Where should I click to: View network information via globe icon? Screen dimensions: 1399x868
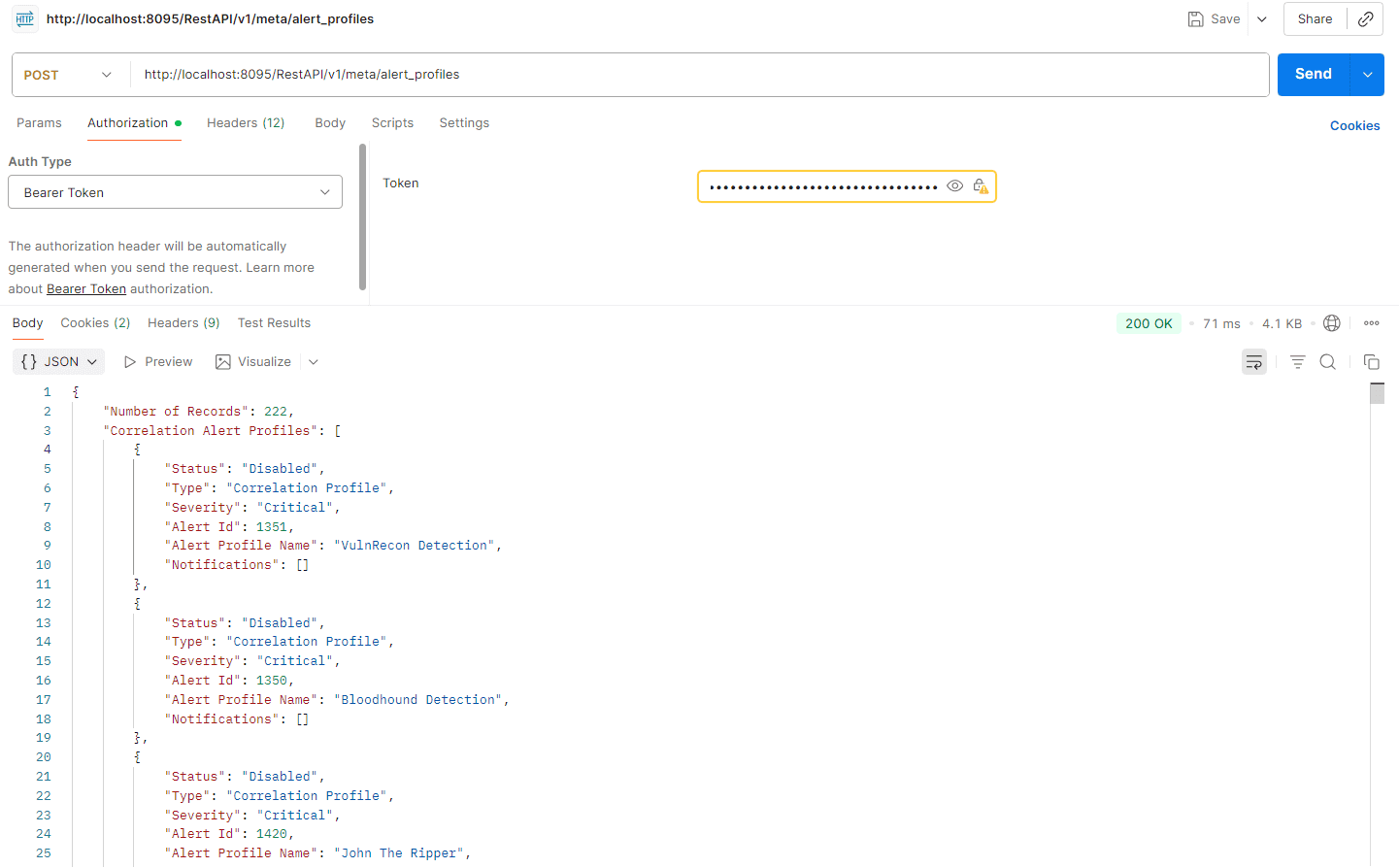pyautogui.click(x=1331, y=322)
